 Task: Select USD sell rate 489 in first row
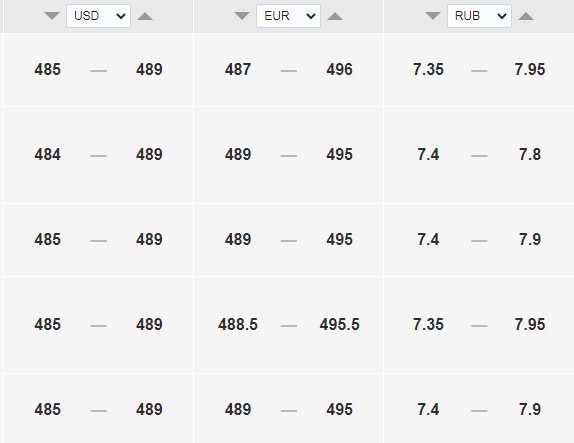coord(149,70)
